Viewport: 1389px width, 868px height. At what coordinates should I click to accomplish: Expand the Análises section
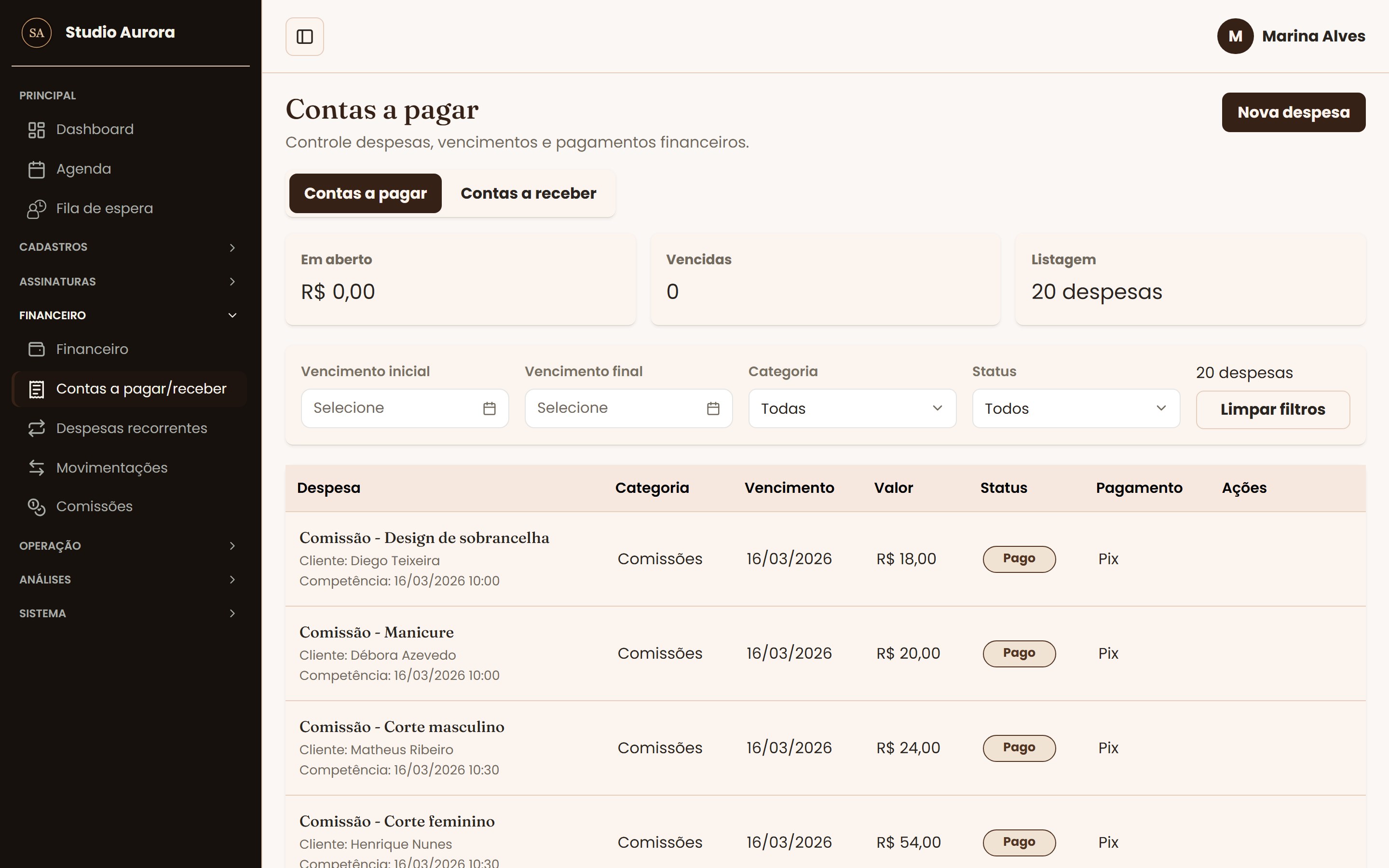(130, 580)
